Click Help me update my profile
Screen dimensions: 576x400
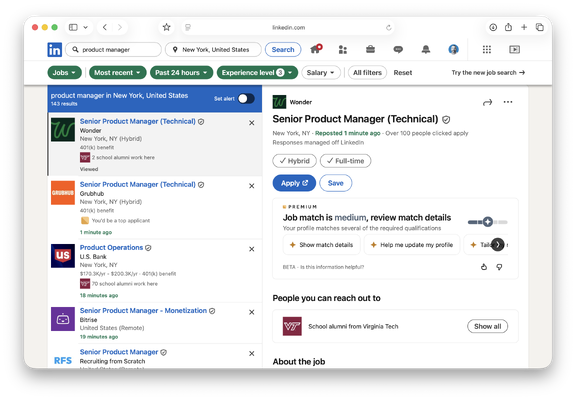click(412, 245)
